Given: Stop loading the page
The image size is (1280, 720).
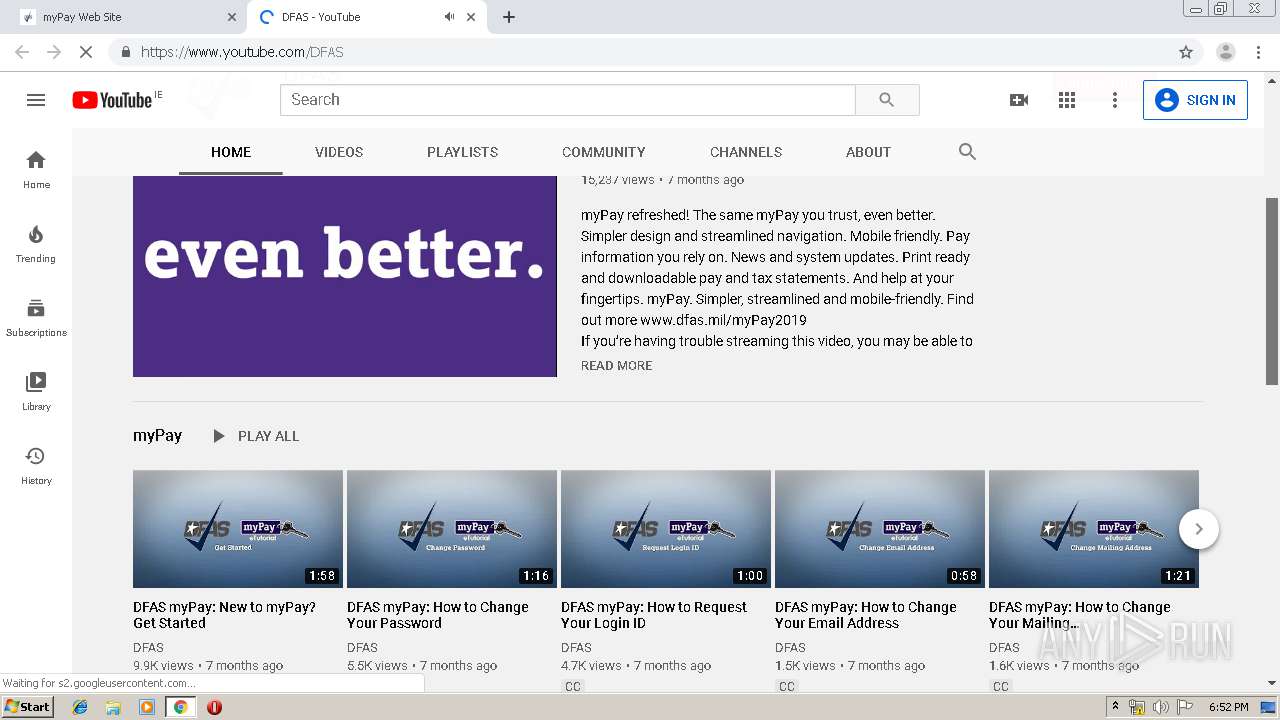Looking at the screenshot, I should click(86, 52).
